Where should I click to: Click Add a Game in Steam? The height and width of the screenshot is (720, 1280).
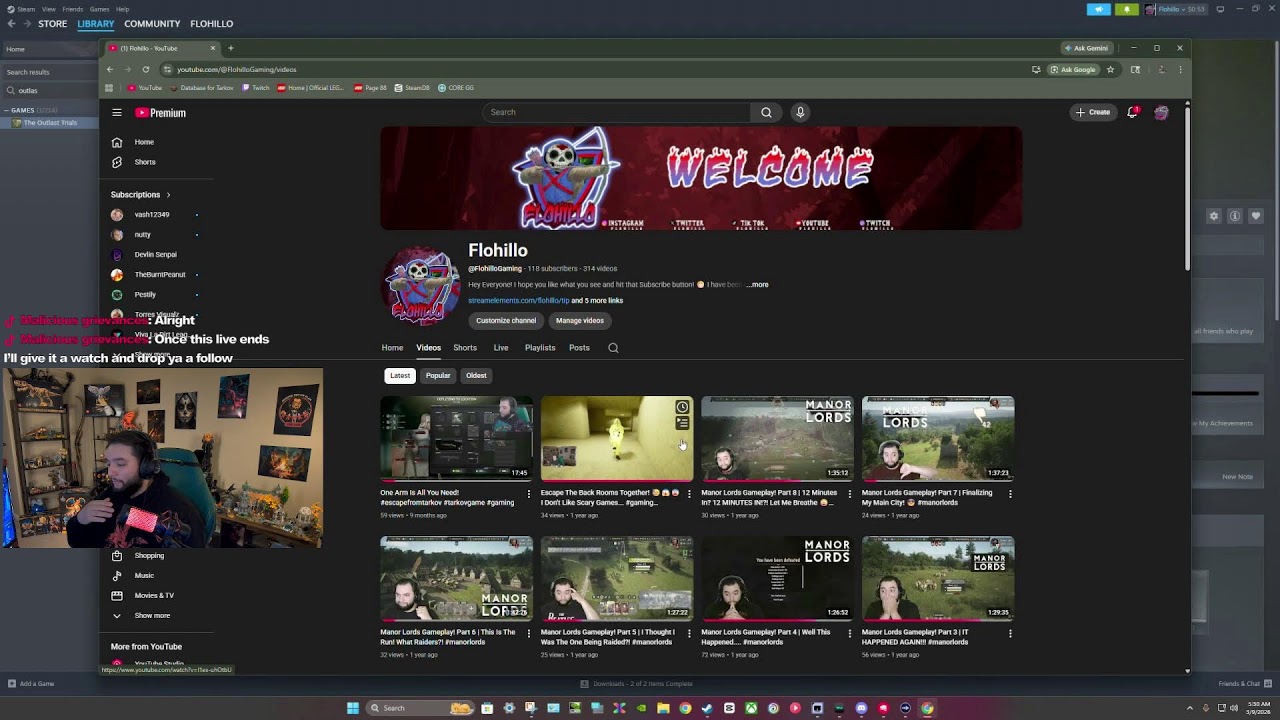[x=31, y=684]
